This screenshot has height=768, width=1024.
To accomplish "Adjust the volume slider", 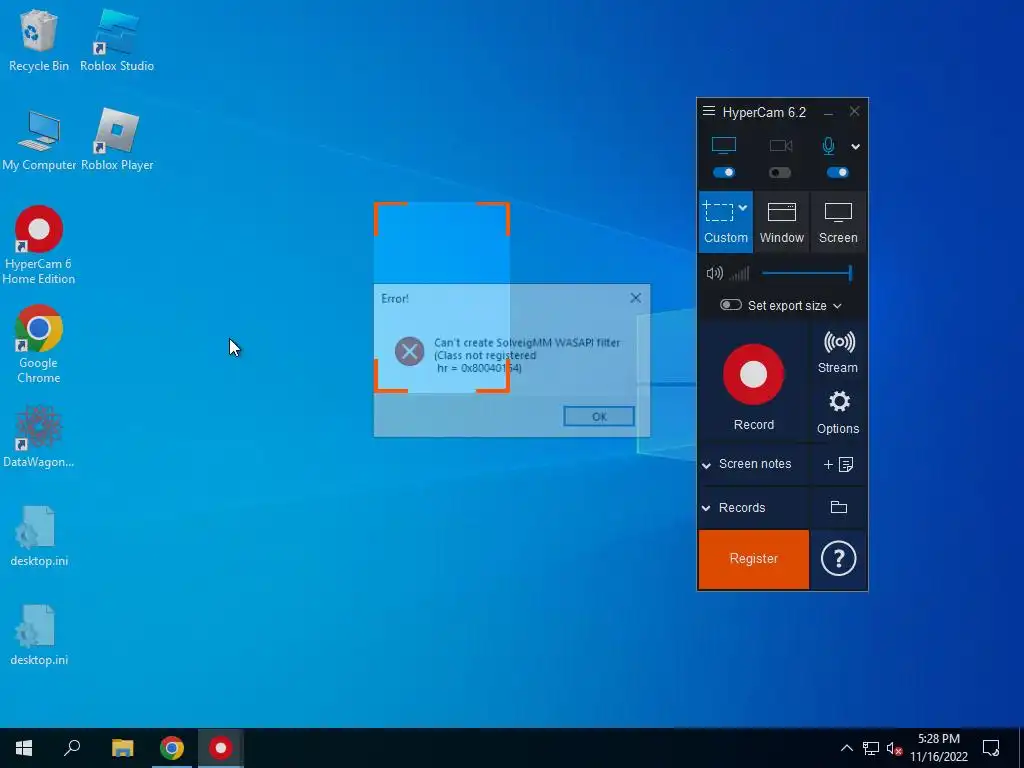I will tap(807, 273).
